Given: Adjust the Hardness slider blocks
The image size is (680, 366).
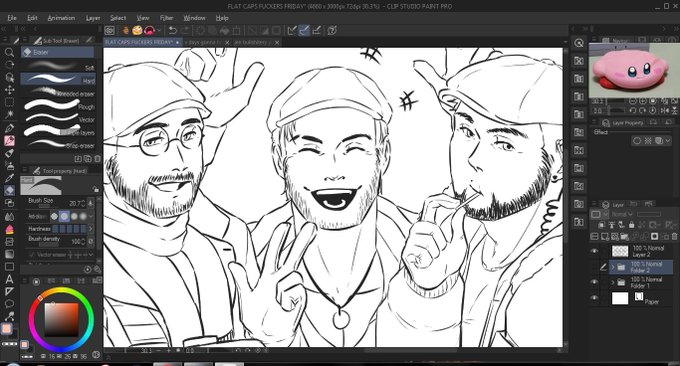Looking at the screenshot, I should (x=69, y=229).
